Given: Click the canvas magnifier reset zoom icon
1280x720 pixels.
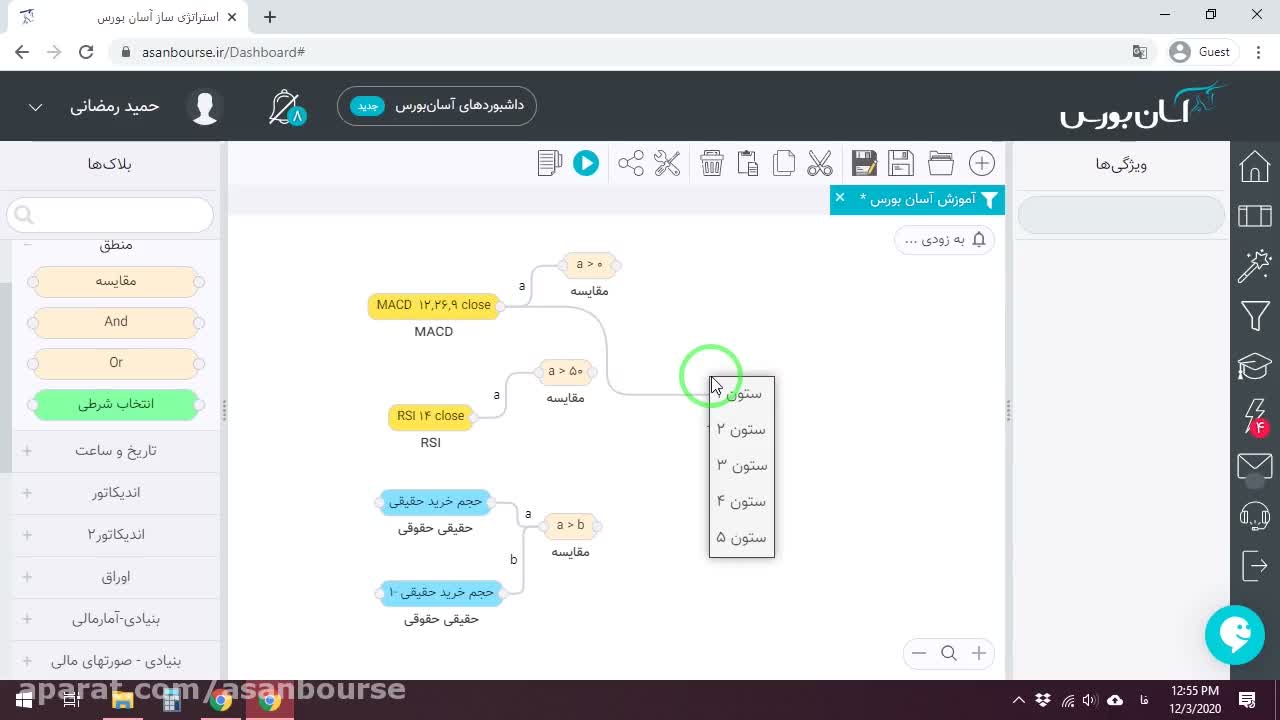Looking at the screenshot, I should 949,653.
